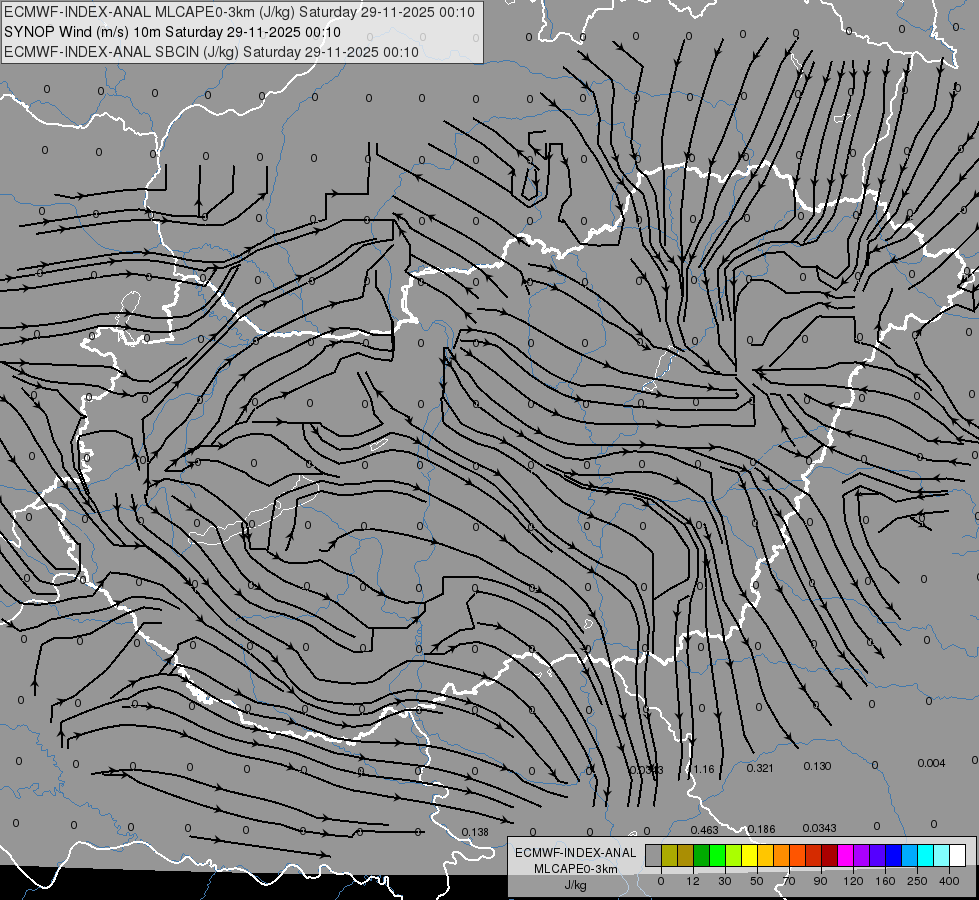Choose the dark green swatch after 12
This screenshot has height=900, width=979.
[x=702, y=855]
